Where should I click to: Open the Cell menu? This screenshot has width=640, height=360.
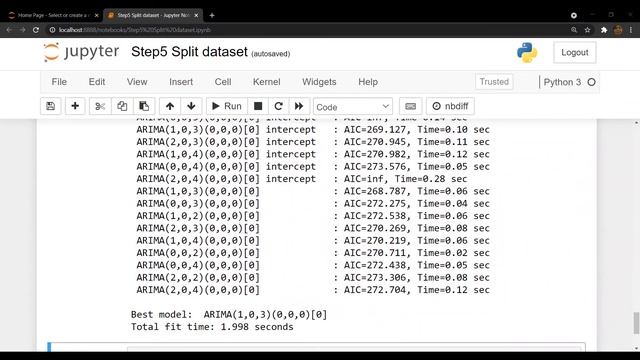223,82
